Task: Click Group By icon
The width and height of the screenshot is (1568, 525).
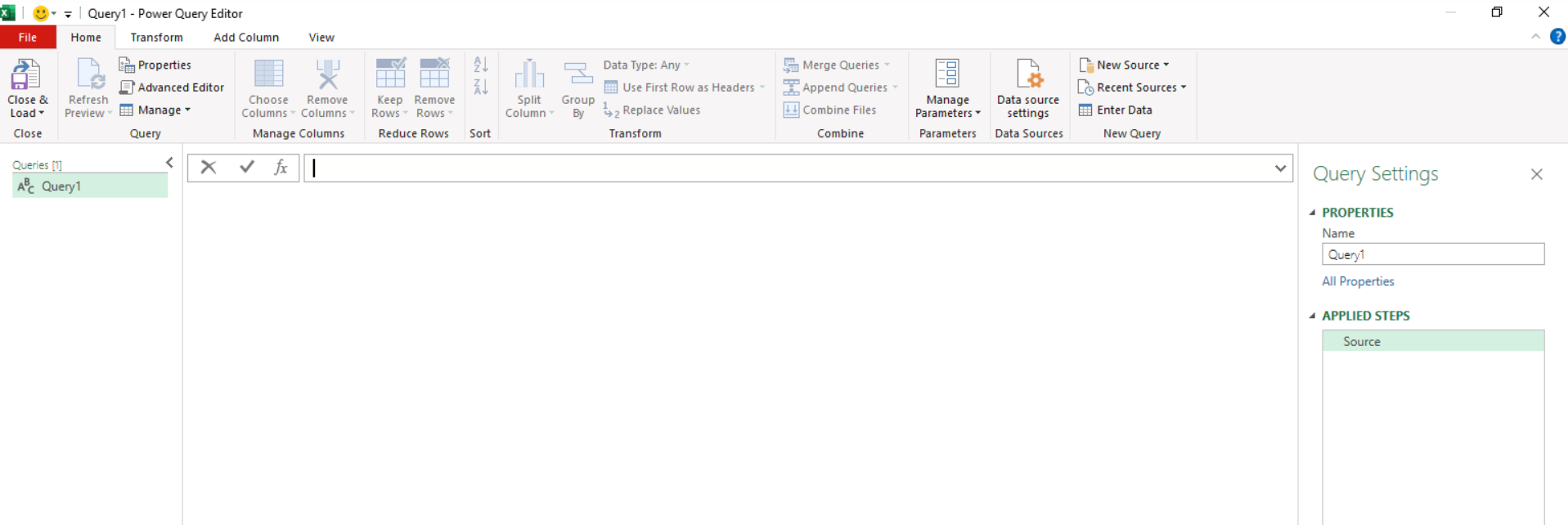Action: coord(578,74)
